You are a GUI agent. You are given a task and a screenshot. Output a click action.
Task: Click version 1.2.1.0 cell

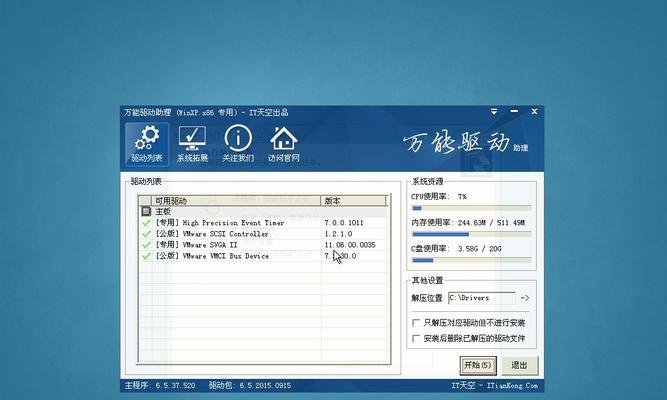[x=338, y=234]
